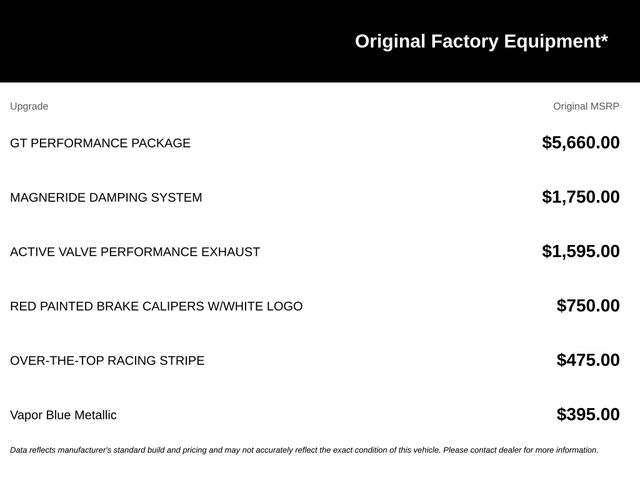Click the $750.00 price value

coord(588,306)
